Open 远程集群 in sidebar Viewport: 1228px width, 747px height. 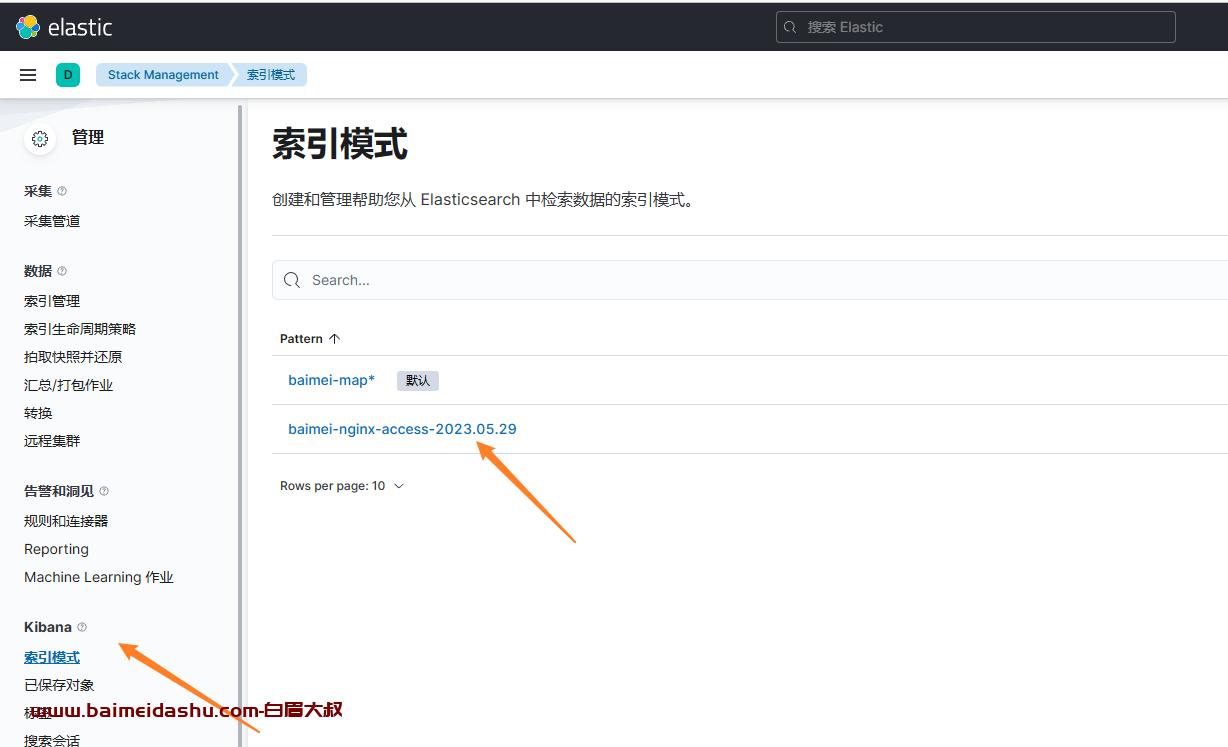tap(52, 441)
